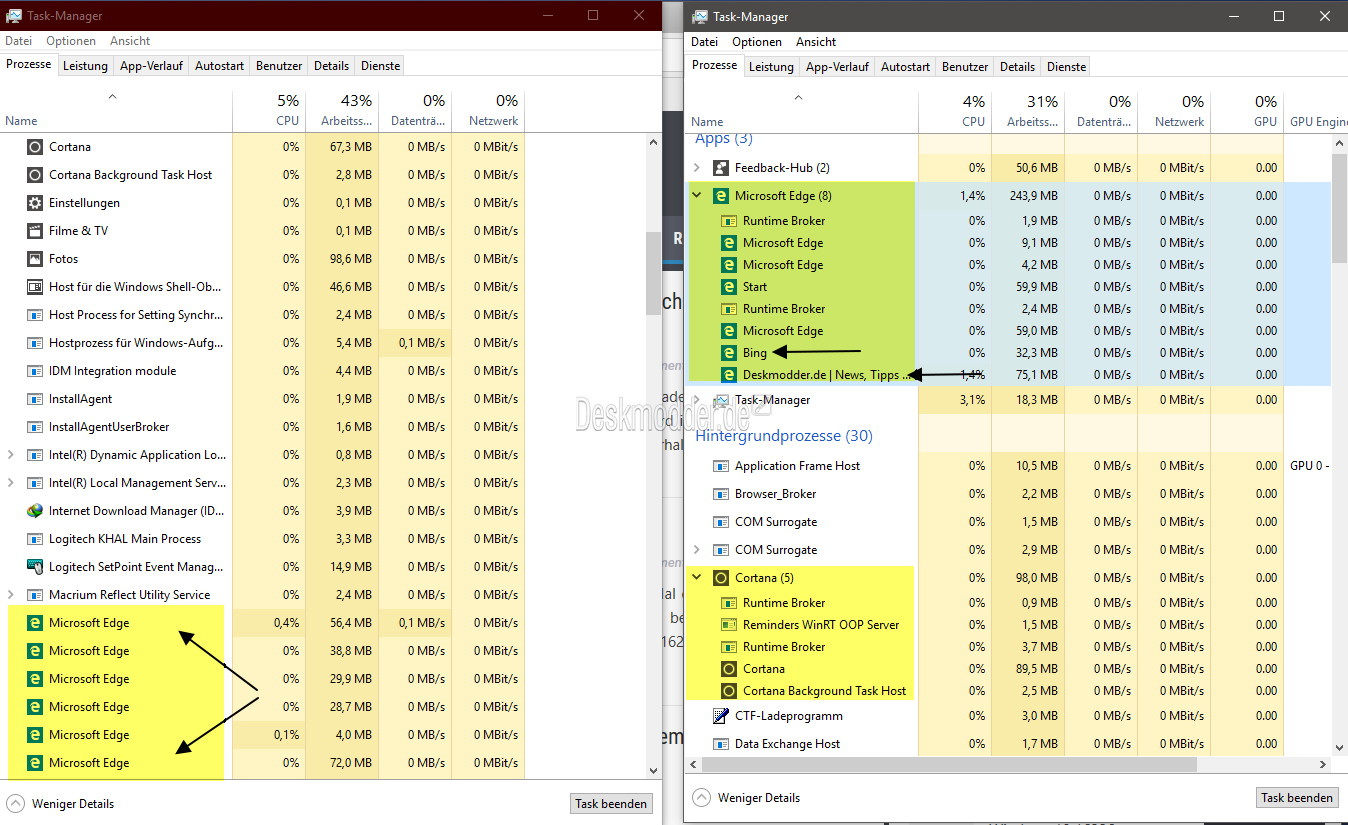Viewport: 1348px width, 825px height.
Task: Select Hostprozess für Windows-Aufgaben row
Action: point(264,343)
